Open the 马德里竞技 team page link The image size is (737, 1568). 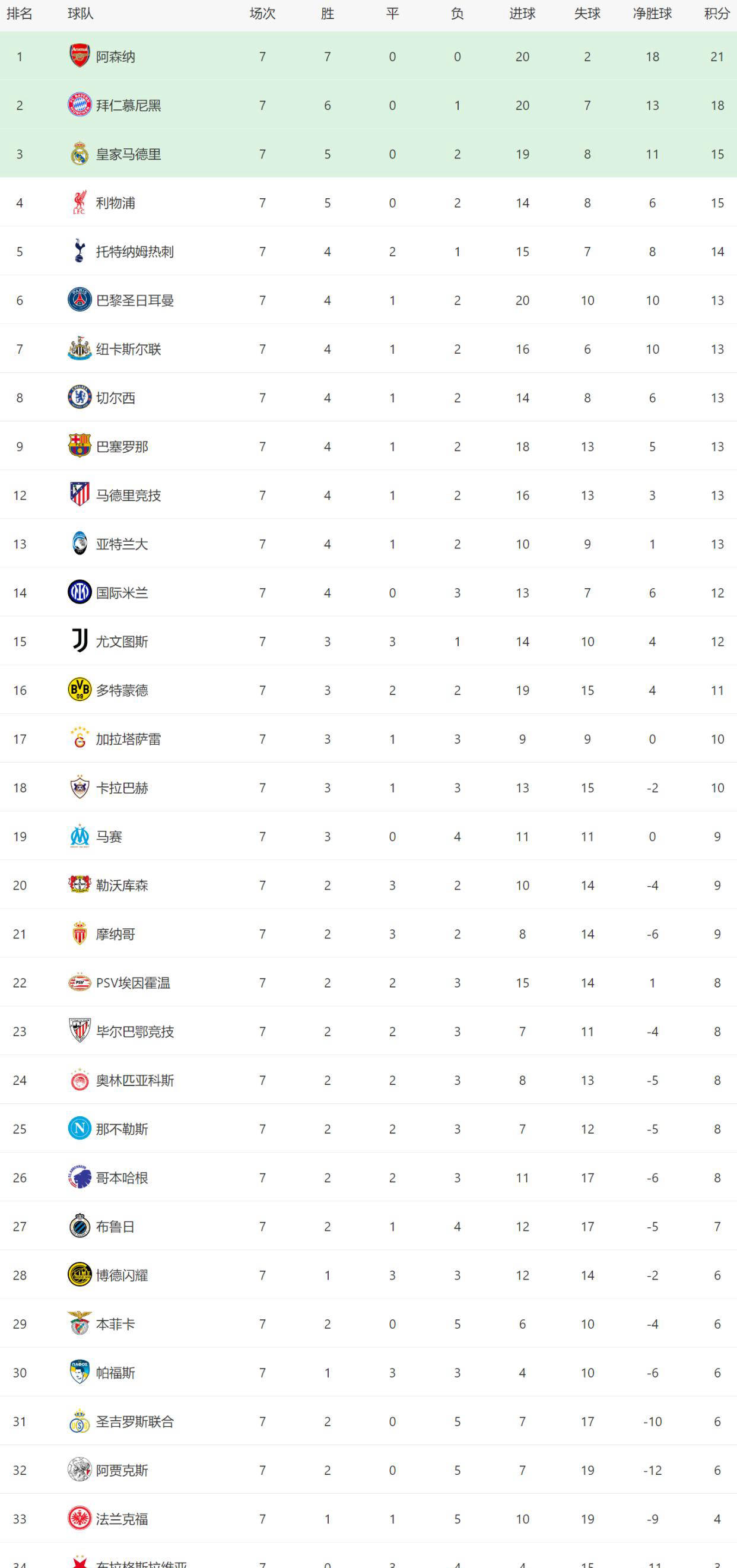[x=128, y=495]
